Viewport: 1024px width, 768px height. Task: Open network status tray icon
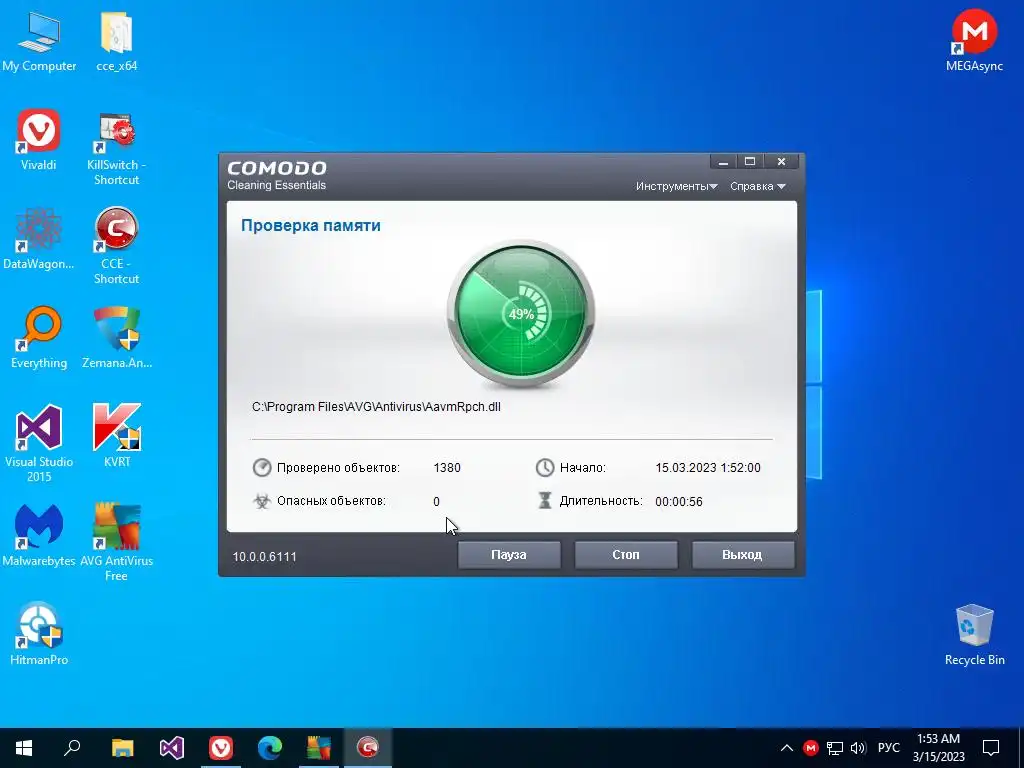pyautogui.click(x=835, y=748)
